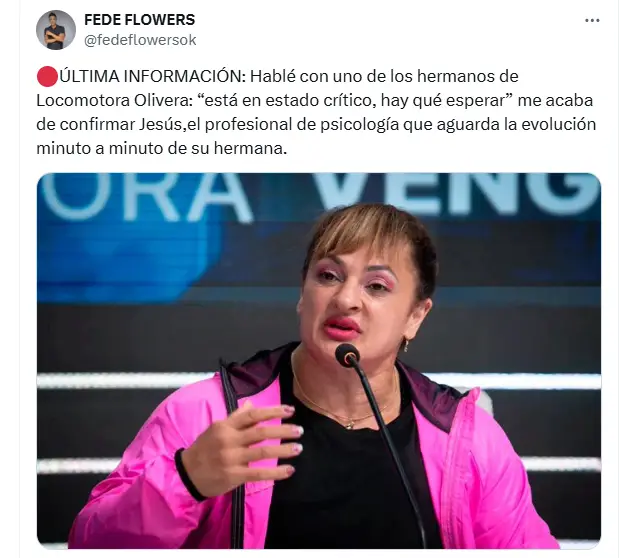Click the gold necklace pendant in photo
This screenshot has width=619, height=558.
click(350, 425)
